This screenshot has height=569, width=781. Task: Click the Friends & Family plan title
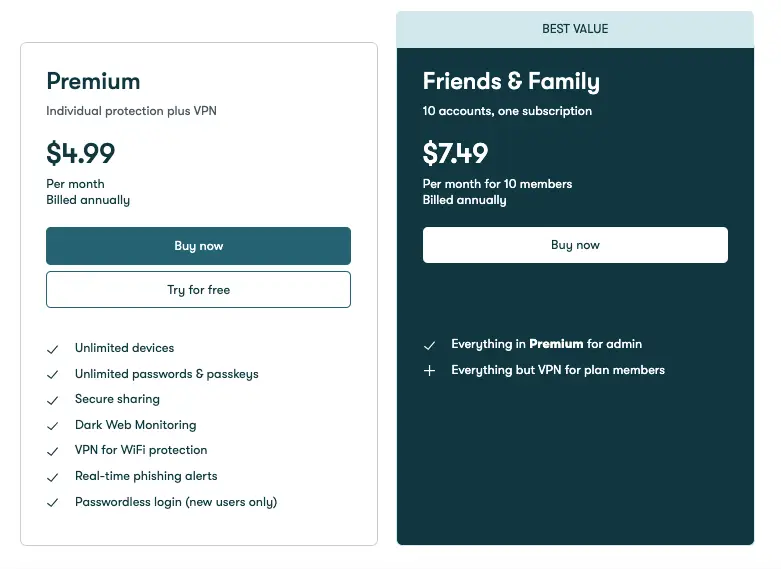point(511,82)
